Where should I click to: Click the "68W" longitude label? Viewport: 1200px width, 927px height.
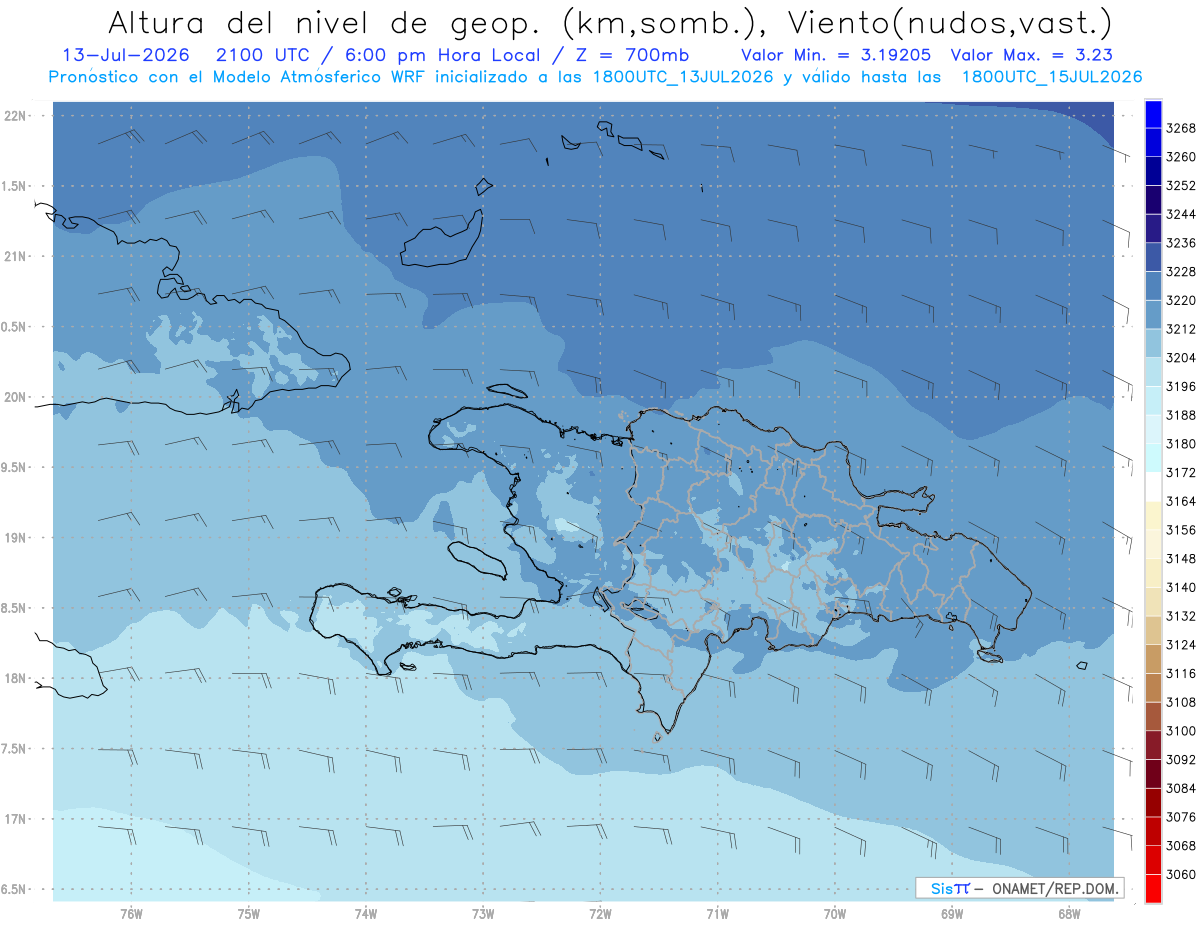[1069, 913]
